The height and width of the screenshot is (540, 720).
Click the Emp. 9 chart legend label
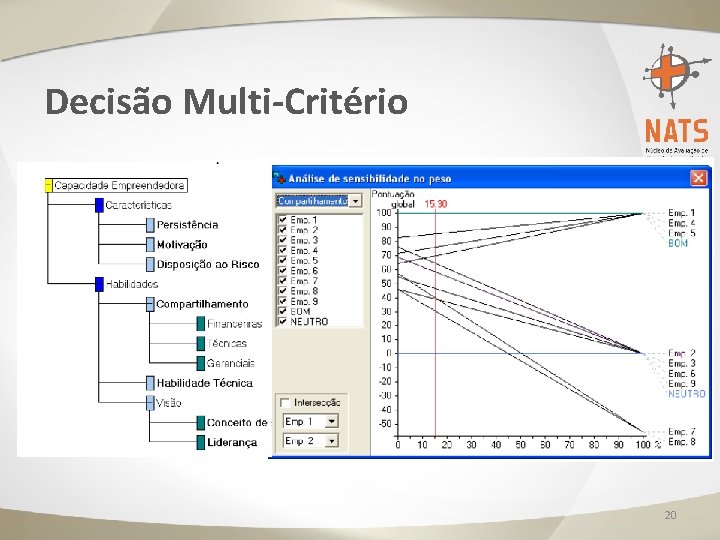click(681, 384)
